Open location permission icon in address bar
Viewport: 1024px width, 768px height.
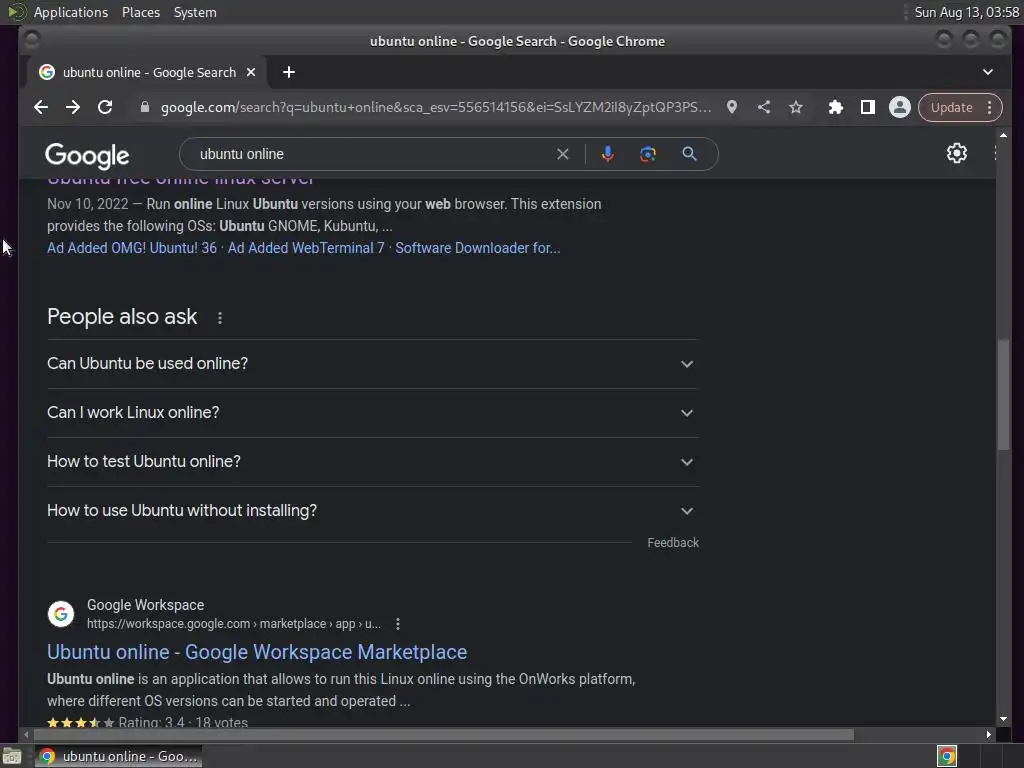pyautogui.click(x=732, y=107)
